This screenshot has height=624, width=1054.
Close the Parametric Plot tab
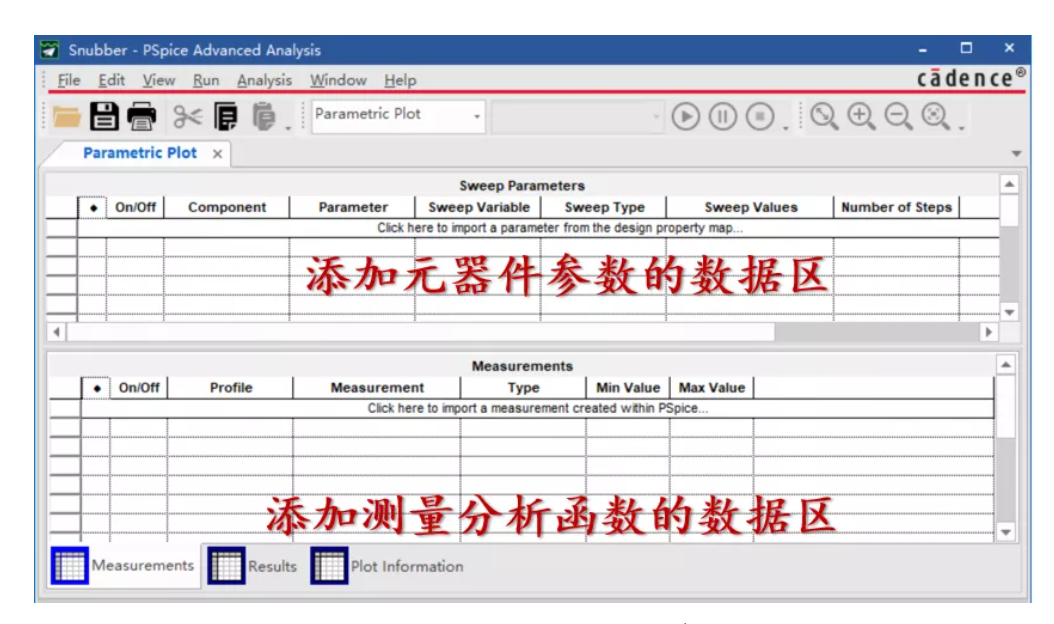[x=217, y=154]
